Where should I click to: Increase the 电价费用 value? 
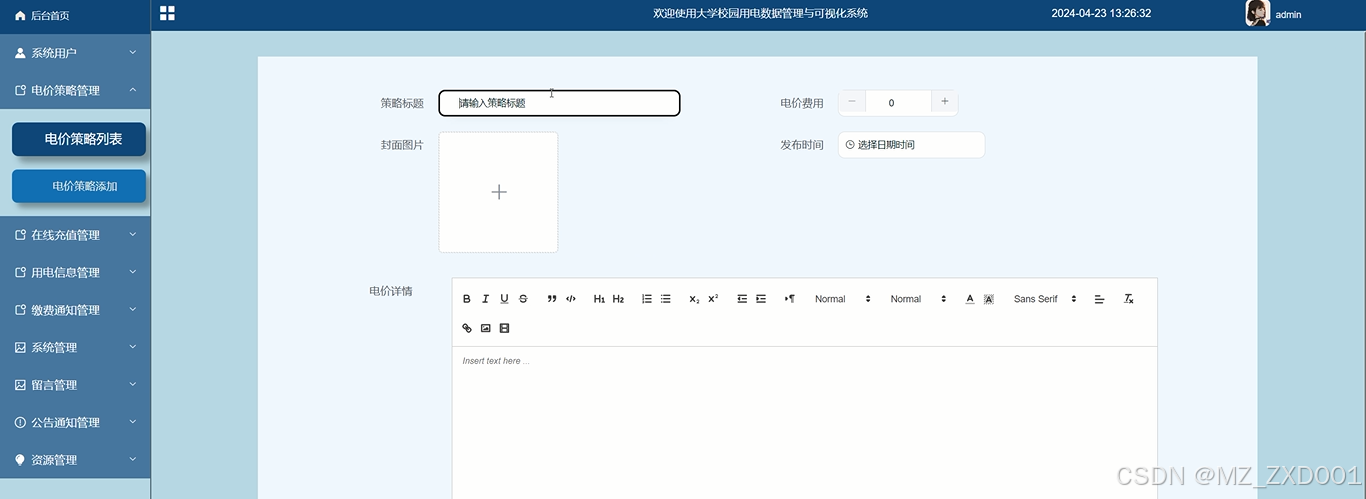coord(945,102)
